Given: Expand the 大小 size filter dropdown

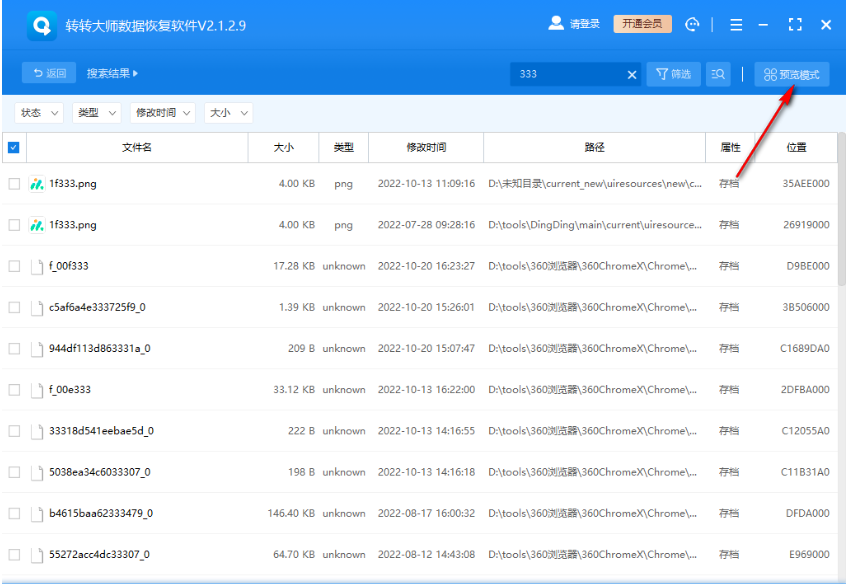Looking at the screenshot, I should coord(228,113).
